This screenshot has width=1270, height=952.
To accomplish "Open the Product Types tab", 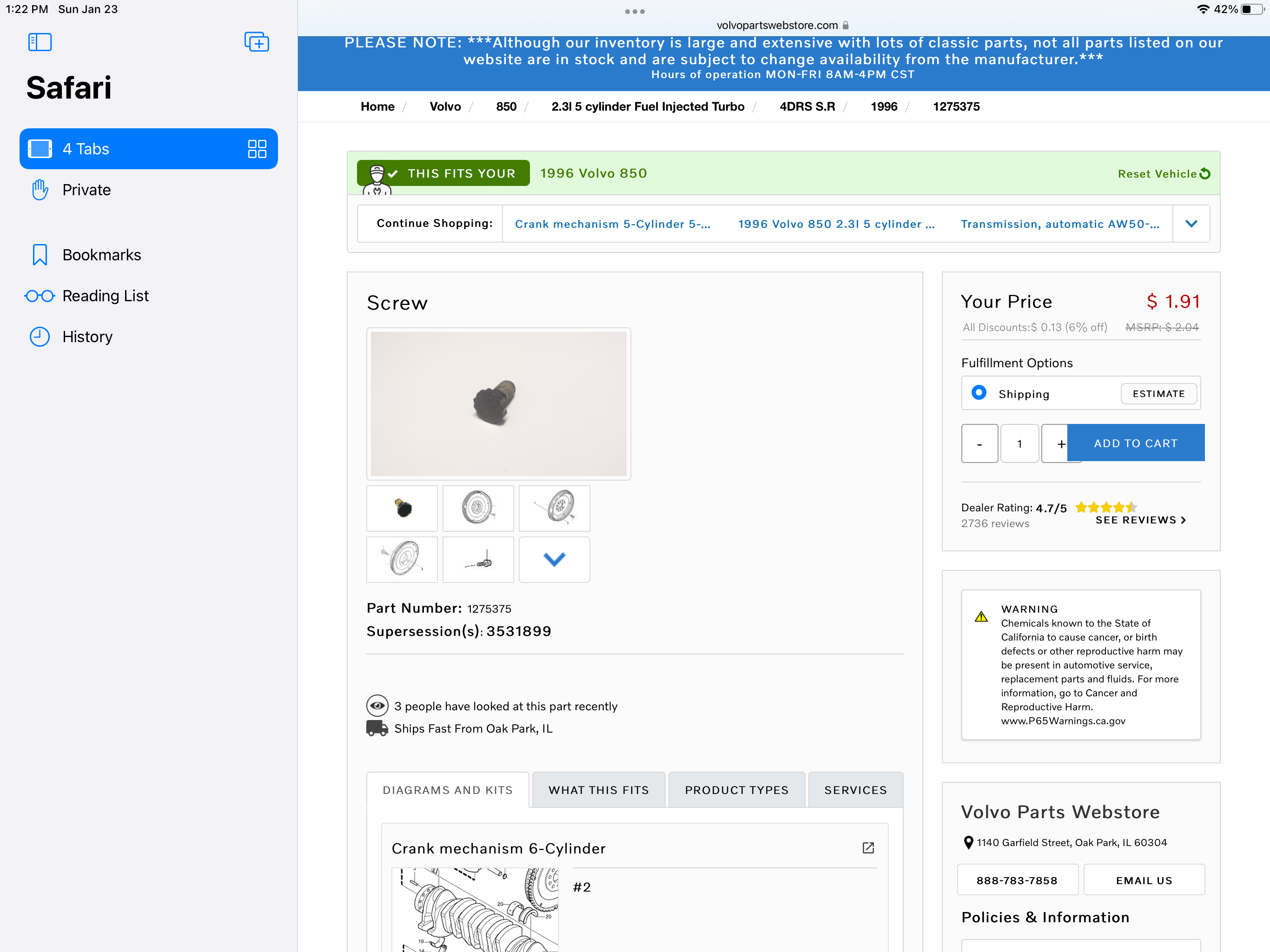I will tap(736, 790).
